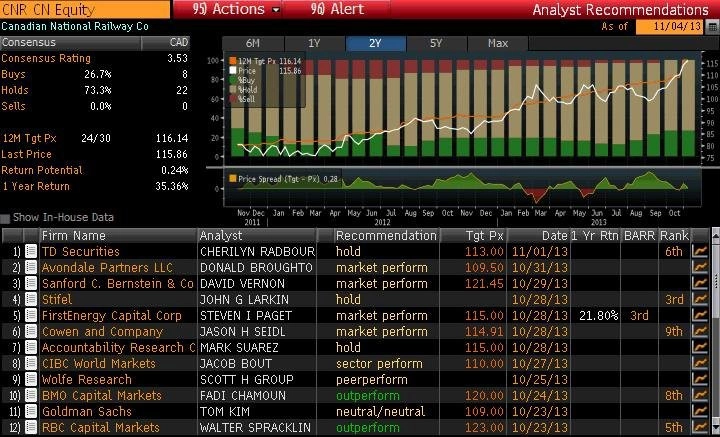Click the Price Spread legend swatch
Image resolution: width=720 pixels, height=437 pixels.
pos(233,179)
